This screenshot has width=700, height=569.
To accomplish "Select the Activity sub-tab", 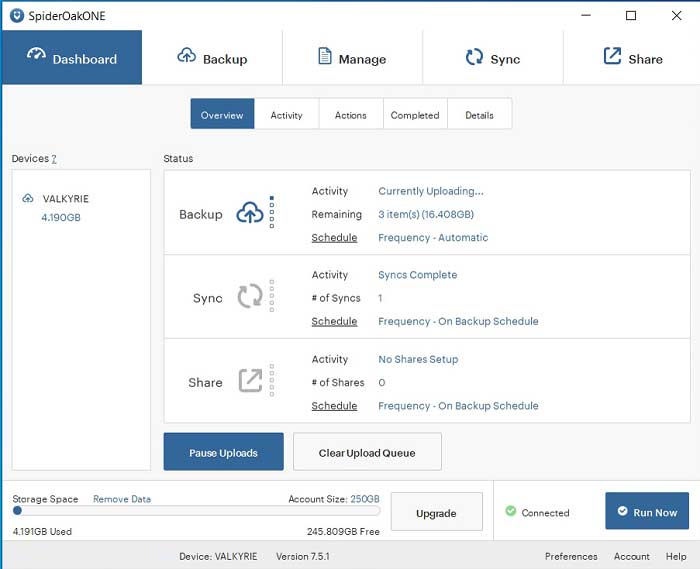I will click(x=286, y=115).
